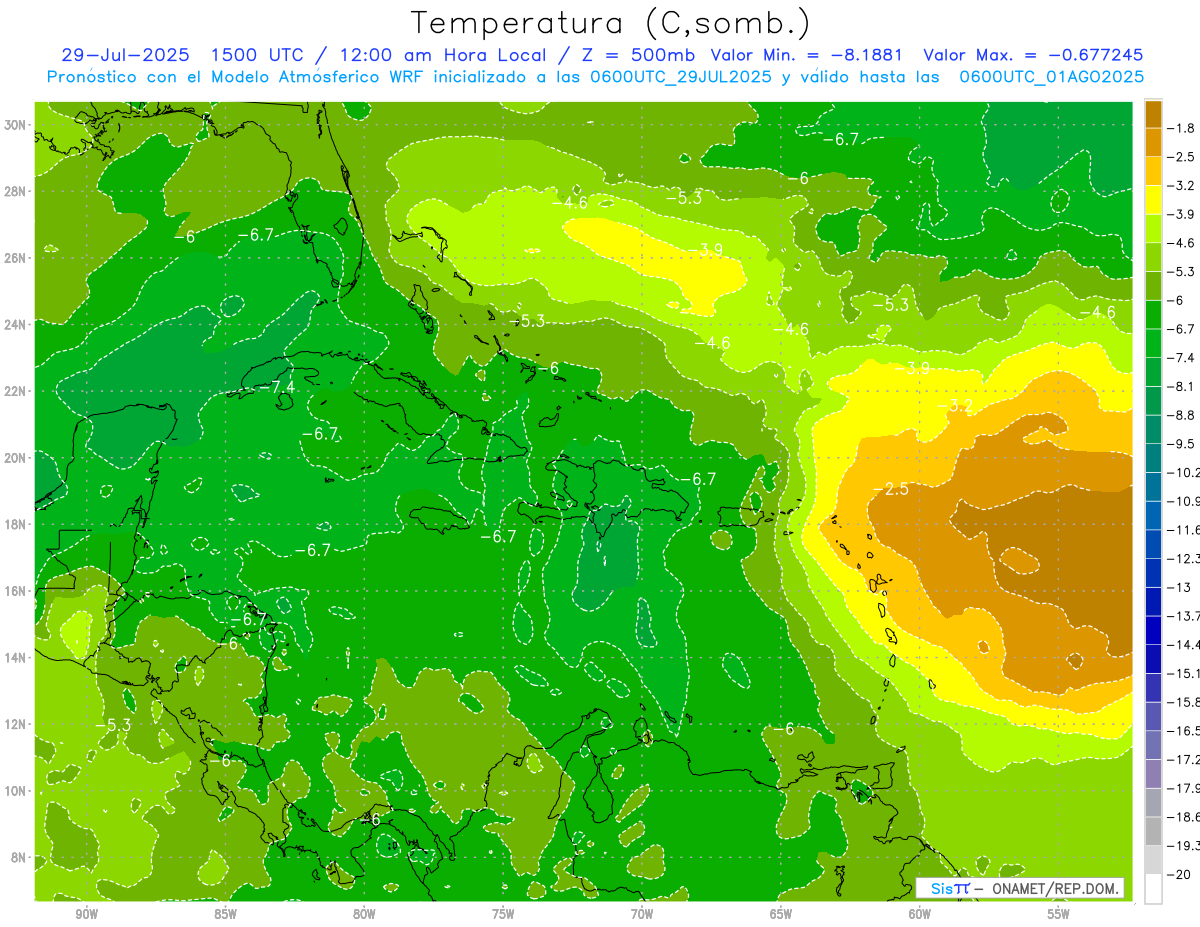
Task: Click the -13.7 value on the color legend
Action: pyautogui.click(x=1184, y=616)
